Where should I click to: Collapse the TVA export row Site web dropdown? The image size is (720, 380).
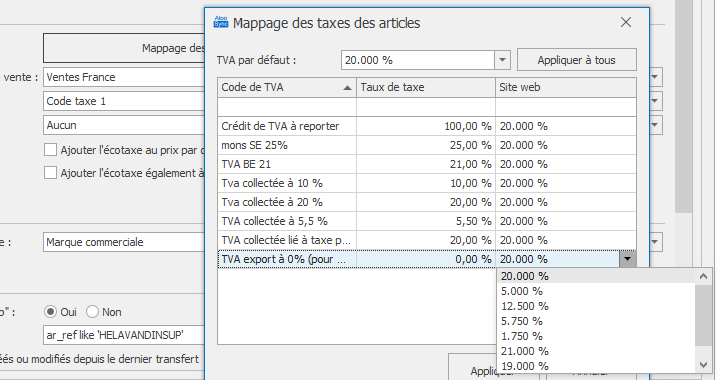click(x=627, y=259)
